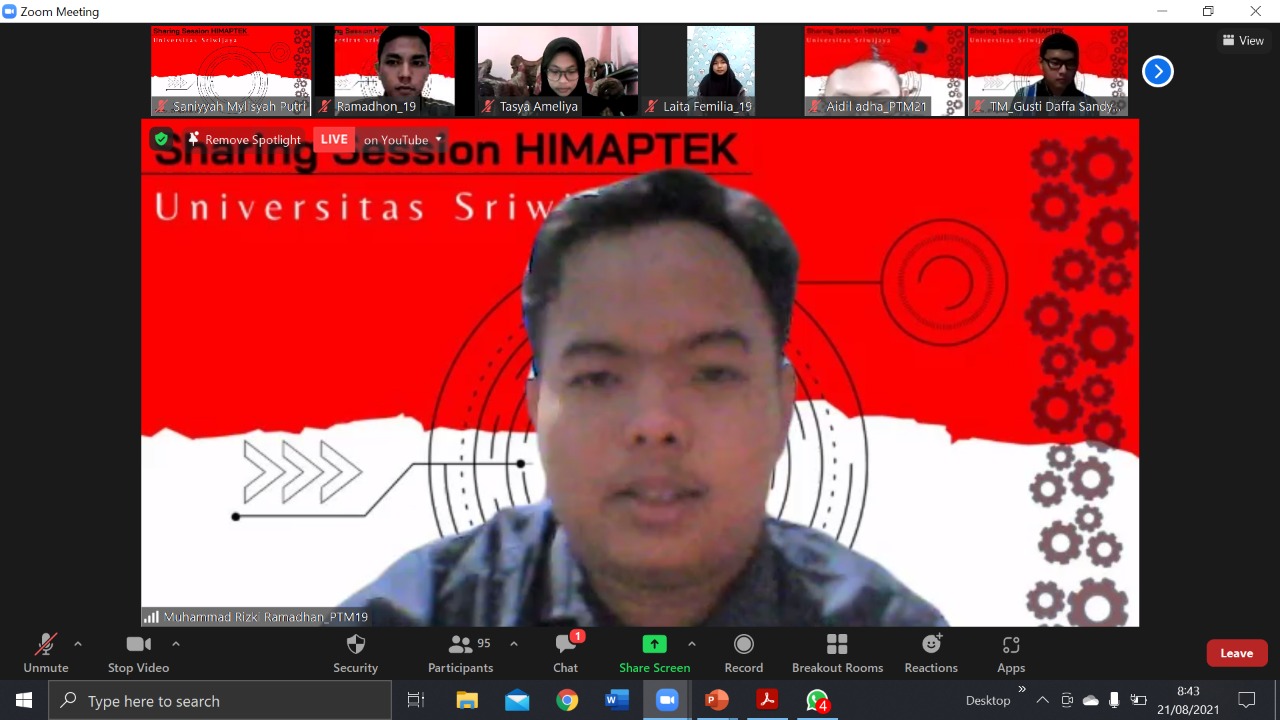Unmute the microphone in Zoom toolbar
This screenshot has height=720, width=1280.
[x=46, y=654]
